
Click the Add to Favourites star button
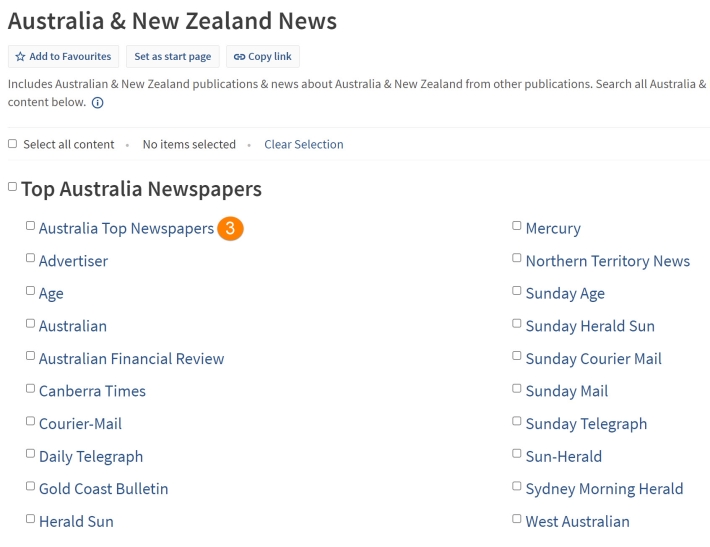pos(63,57)
